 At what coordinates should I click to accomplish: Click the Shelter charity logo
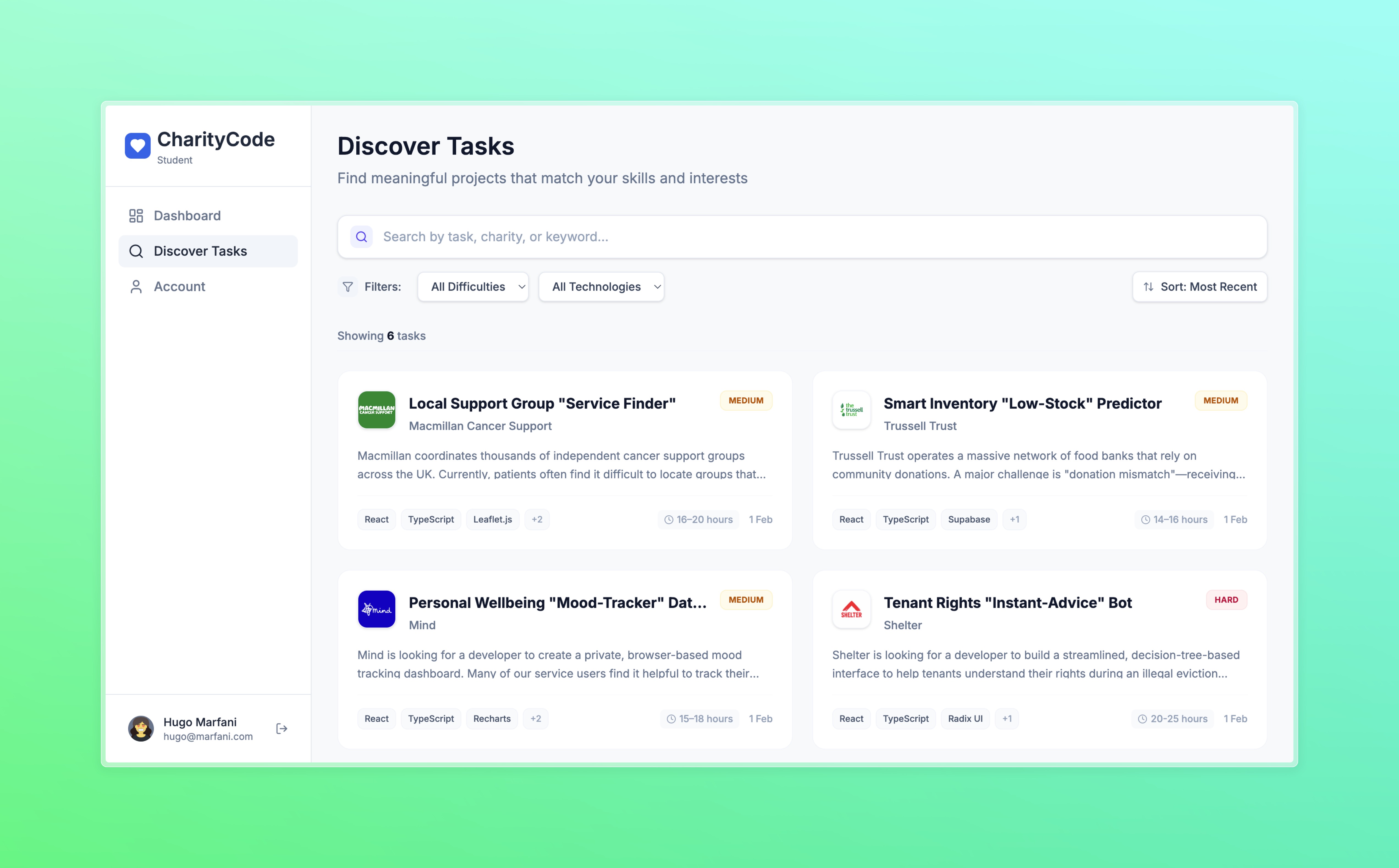tap(851, 609)
